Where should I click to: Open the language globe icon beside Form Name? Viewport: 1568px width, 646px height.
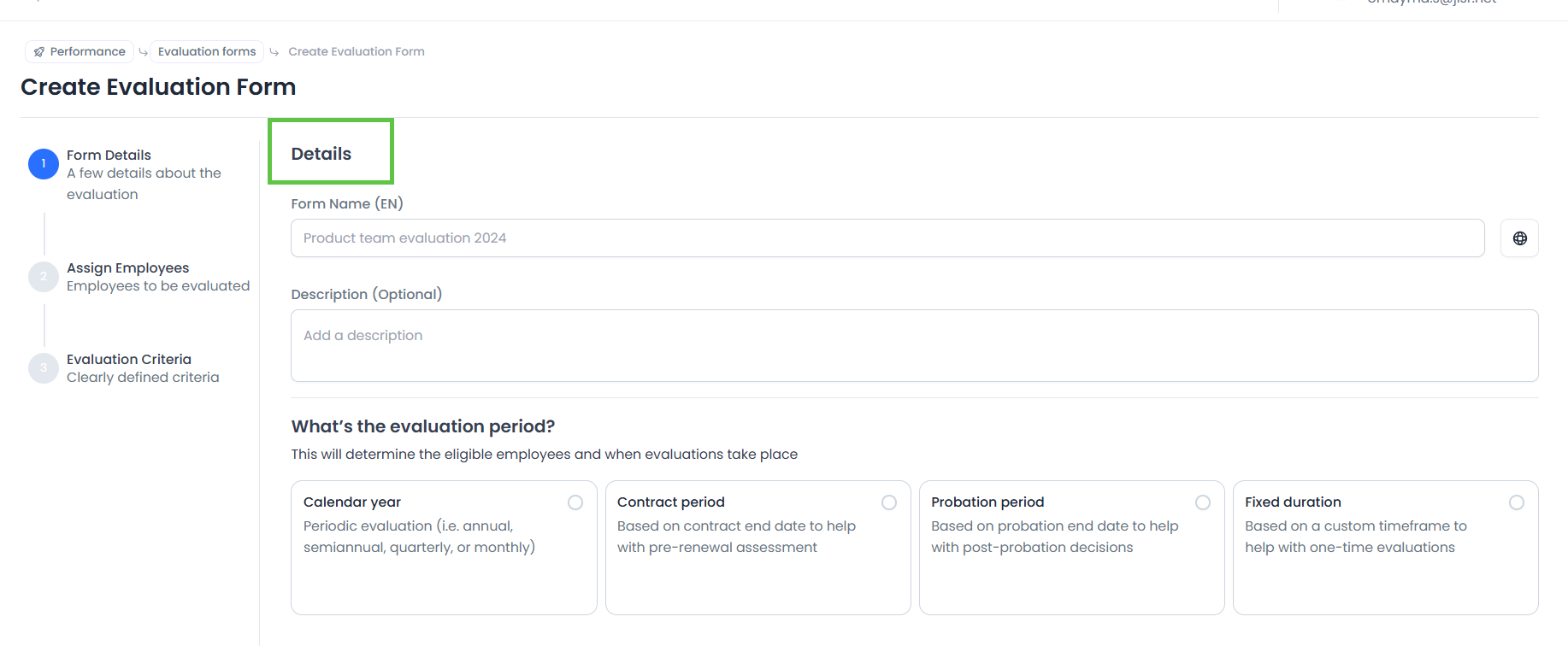pyautogui.click(x=1519, y=238)
